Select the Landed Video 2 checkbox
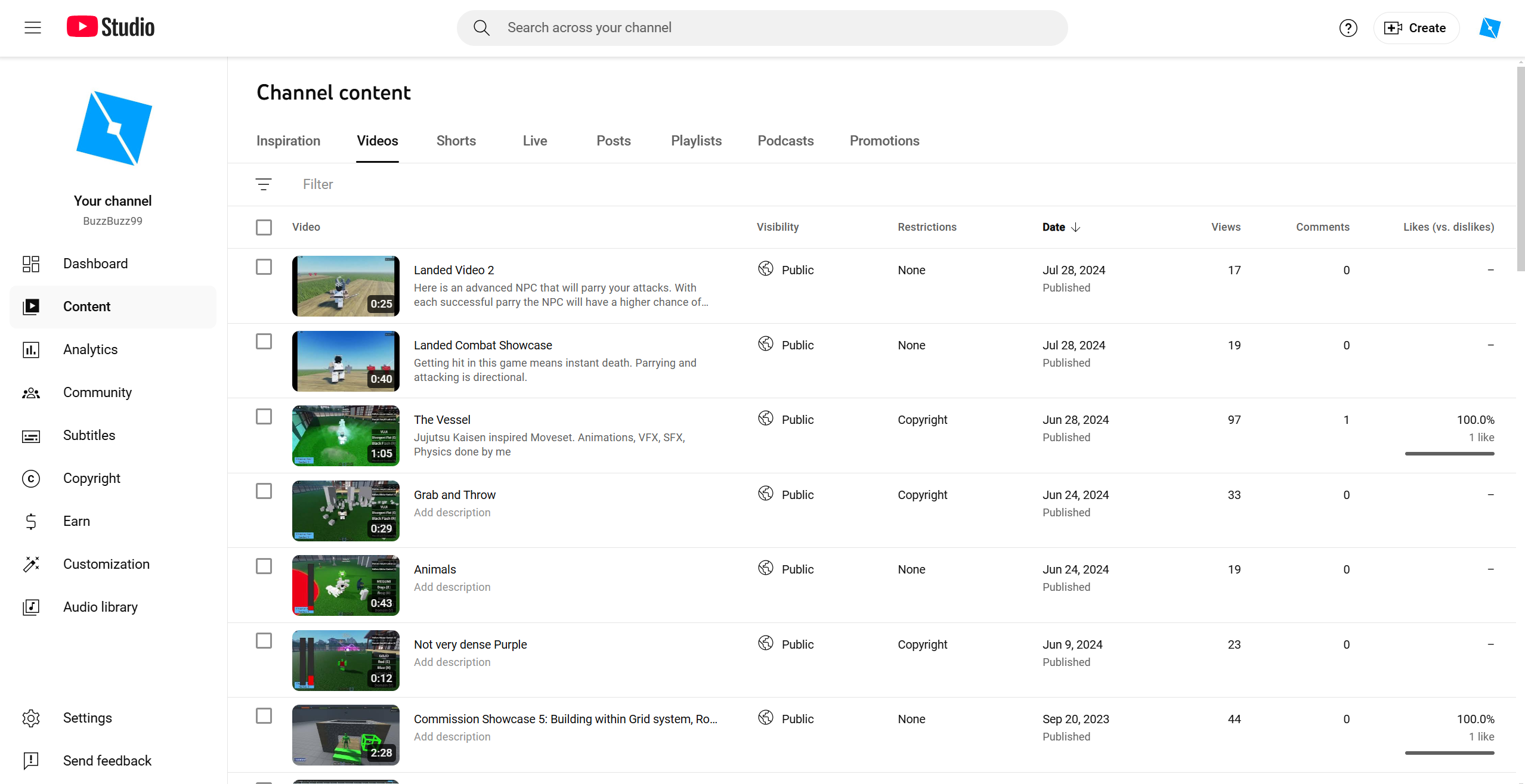Image resolution: width=1525 pixels, height=784 pixels. (264, 267)
